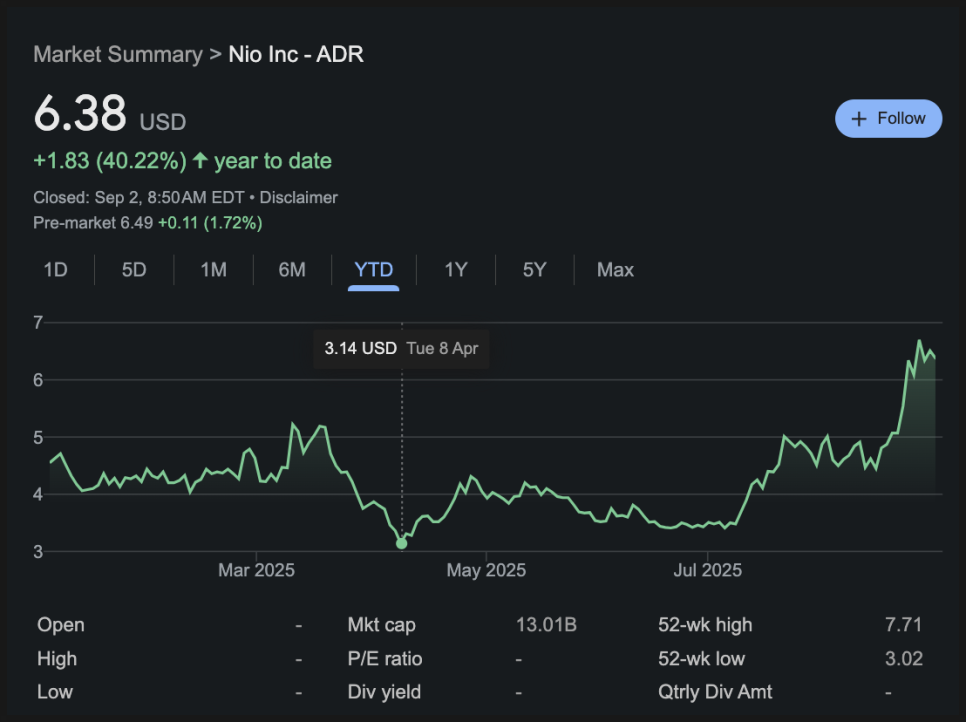
Task: Open the Disclaimer link
Action: click(299, 197)
